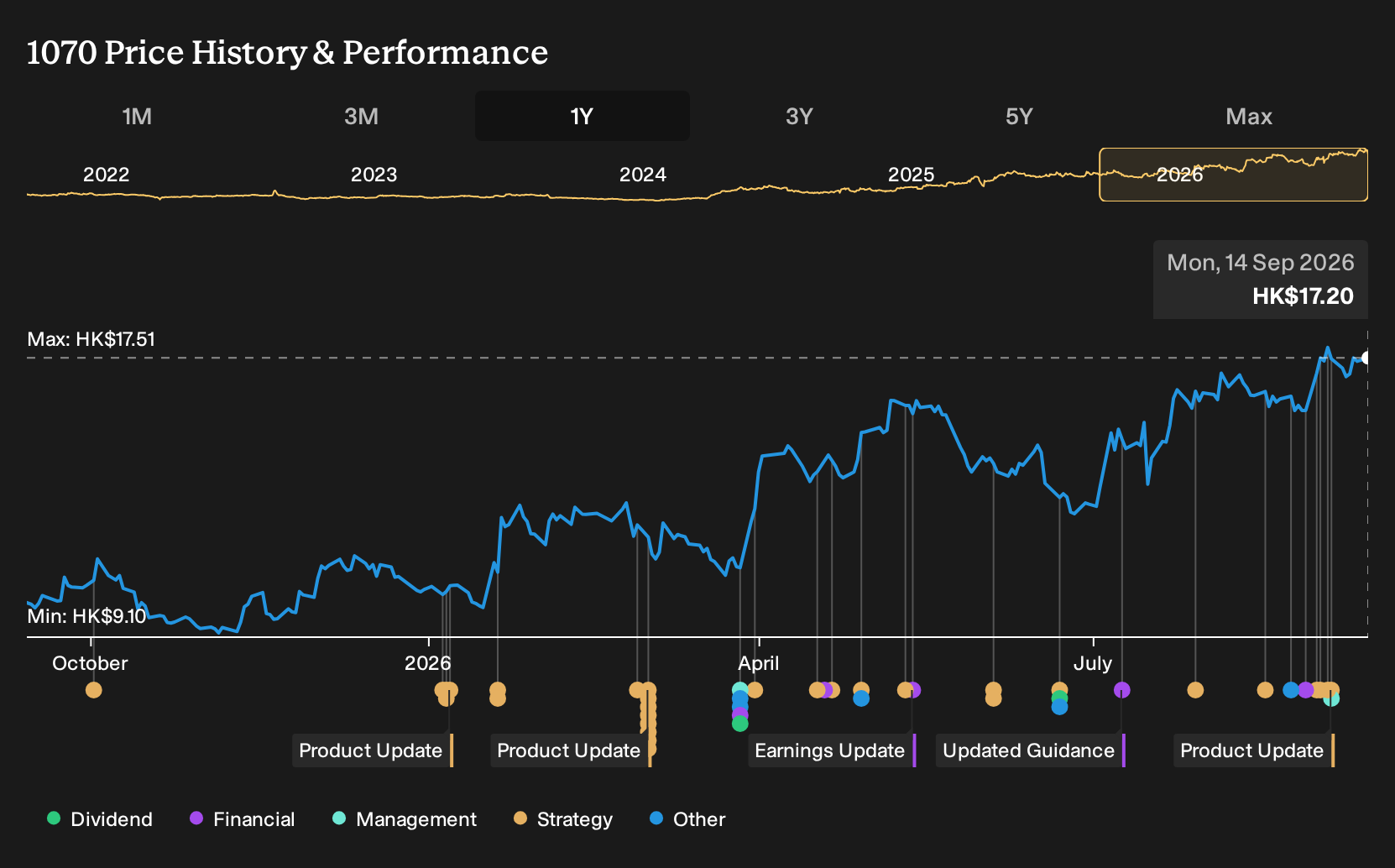This screenshot has height=868, width=1395.
Task: Switch to the 3Y range tab
Action: pos(799,116)
